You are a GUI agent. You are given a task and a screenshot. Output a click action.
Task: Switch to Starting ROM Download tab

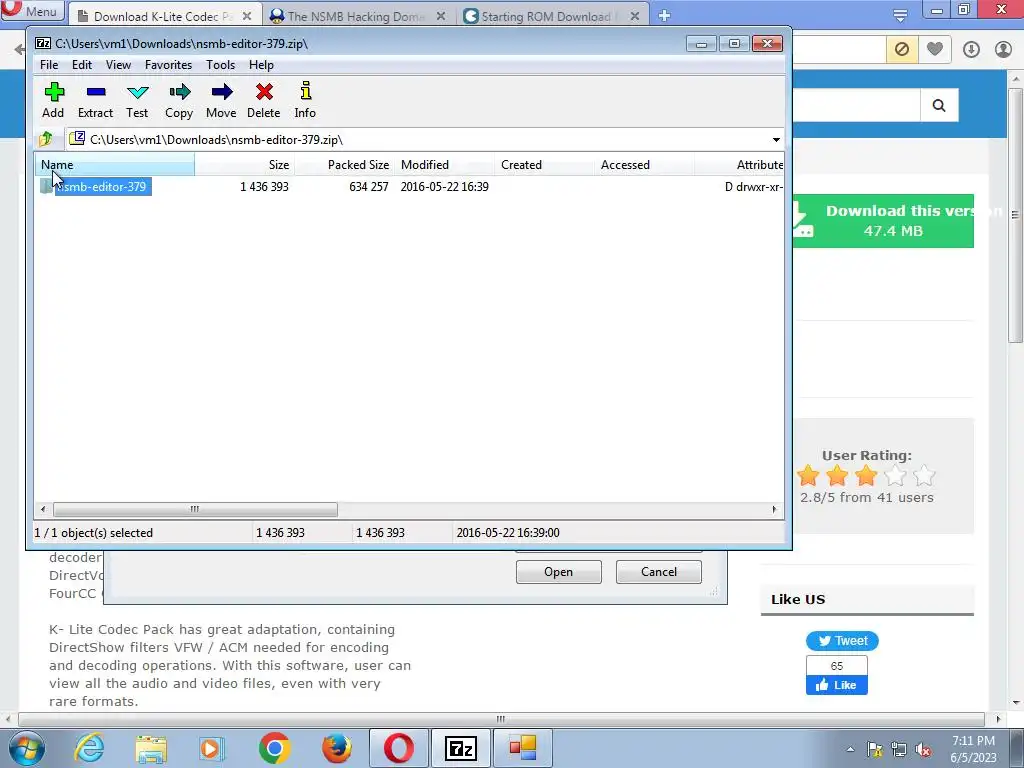(x=546, y=16)
